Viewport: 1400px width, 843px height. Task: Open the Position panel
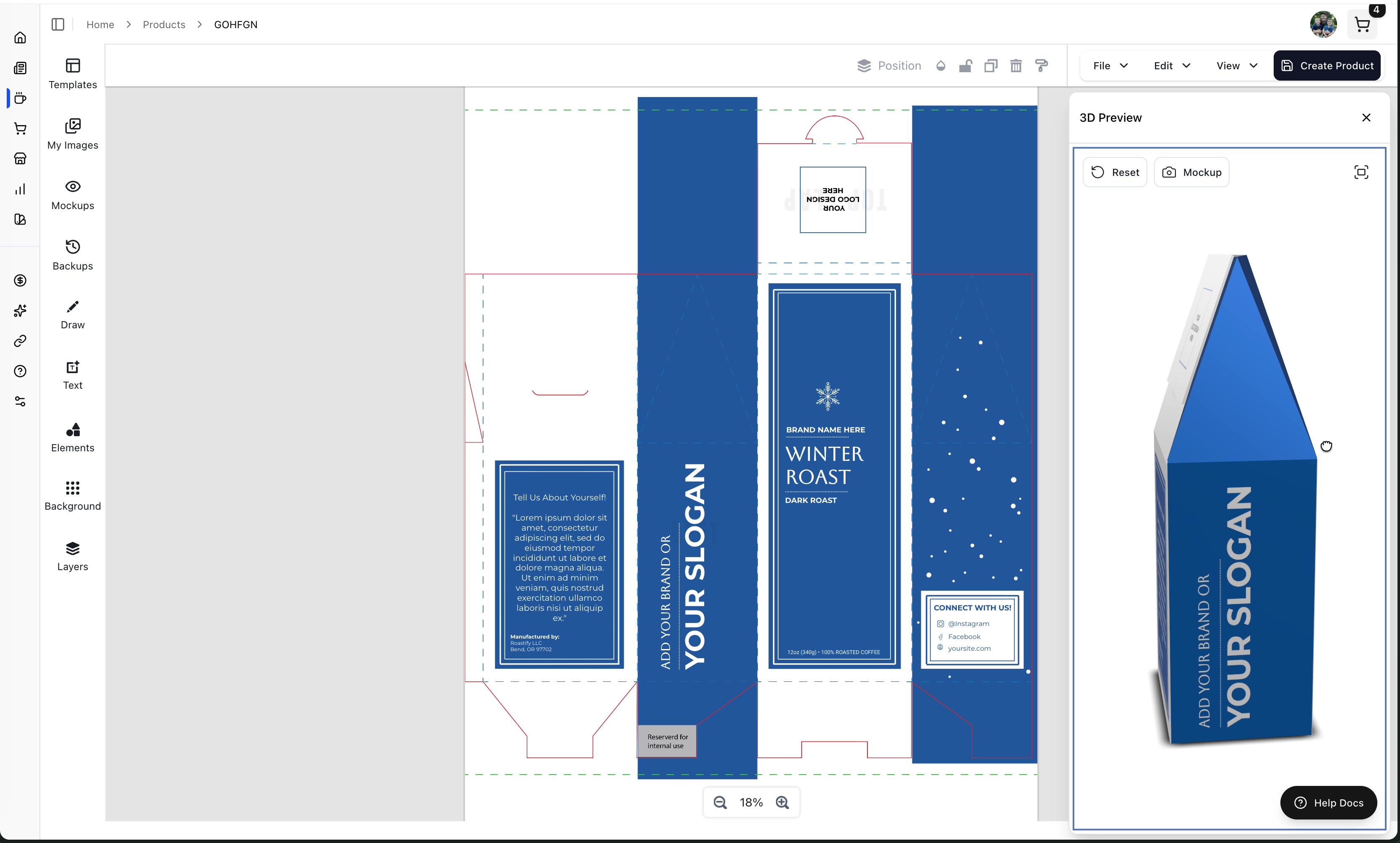point(888,65)
